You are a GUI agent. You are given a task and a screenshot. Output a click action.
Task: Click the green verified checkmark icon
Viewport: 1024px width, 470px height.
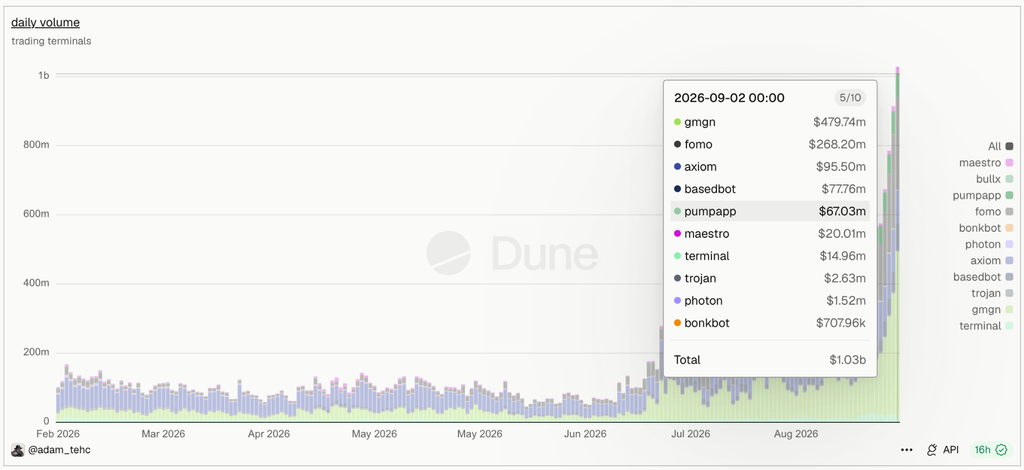pyautogui.click(x=1000, y=450)
